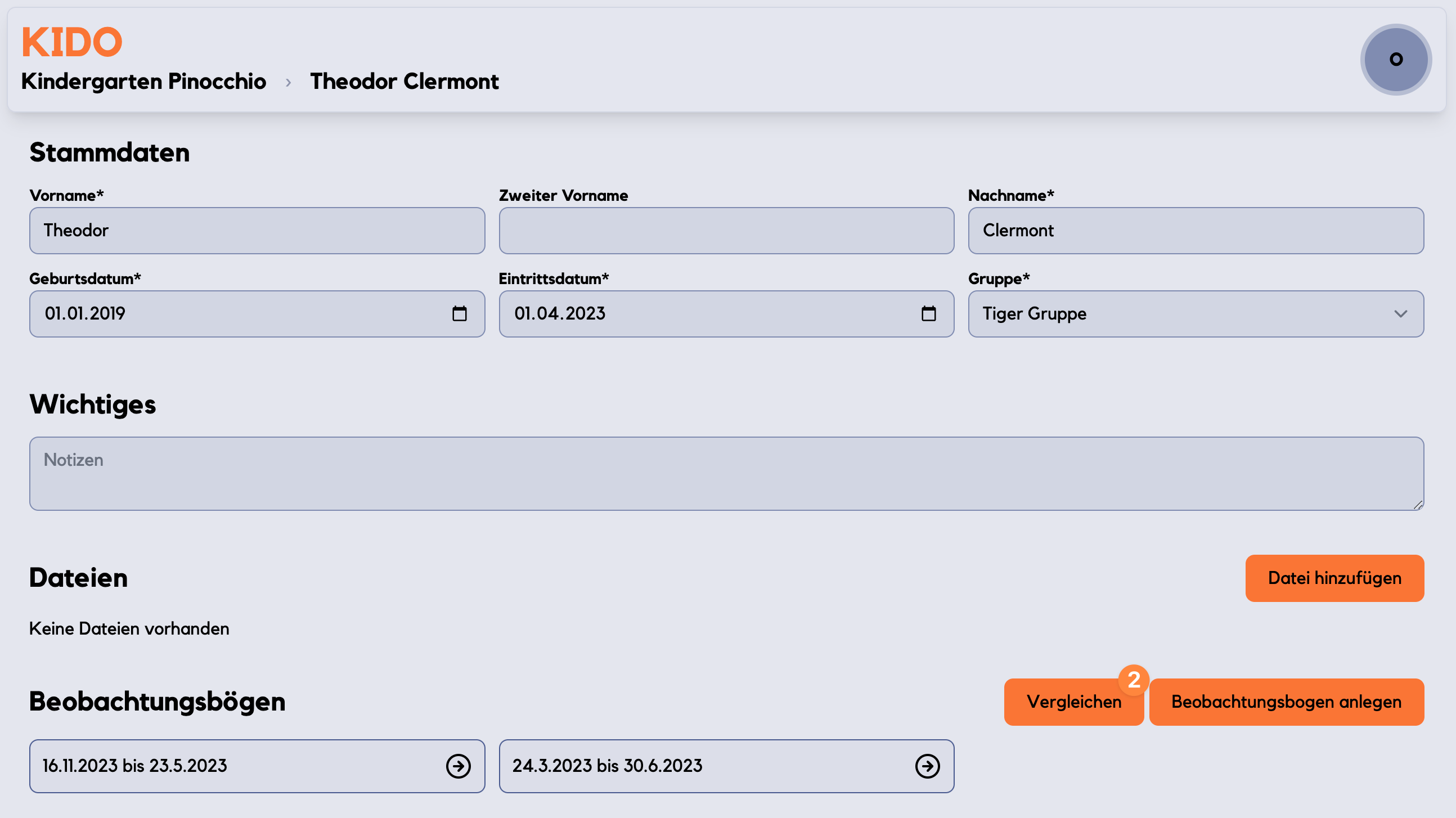Click the breadcrumb chevron separator
Image resolution: width=1456 pixels, height=818 pixels.
(x=288, y=83)
